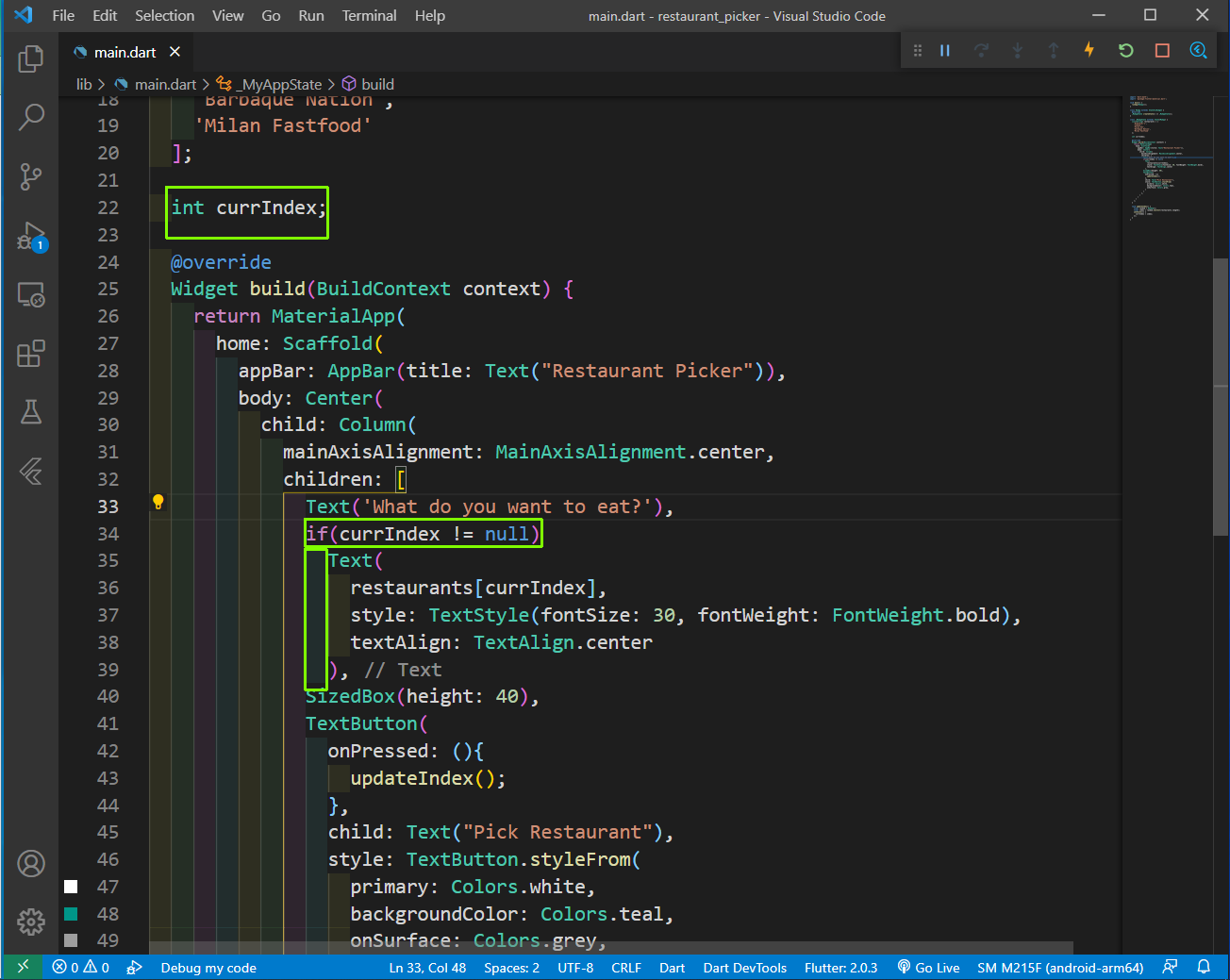
Task: Open errors and warnings problems indicator
Action: 81,968
